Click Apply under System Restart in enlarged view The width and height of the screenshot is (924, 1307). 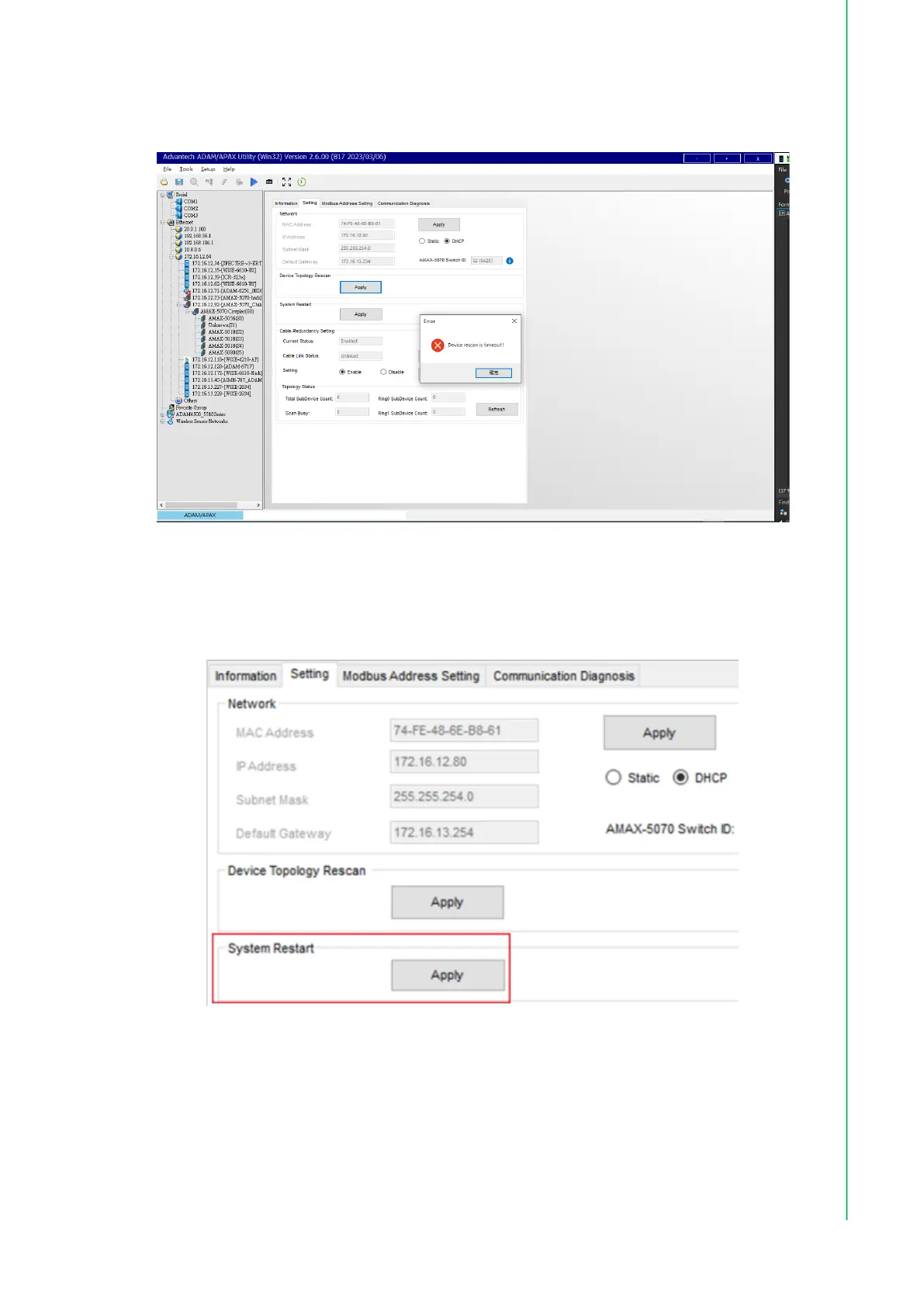click(447, 976)
